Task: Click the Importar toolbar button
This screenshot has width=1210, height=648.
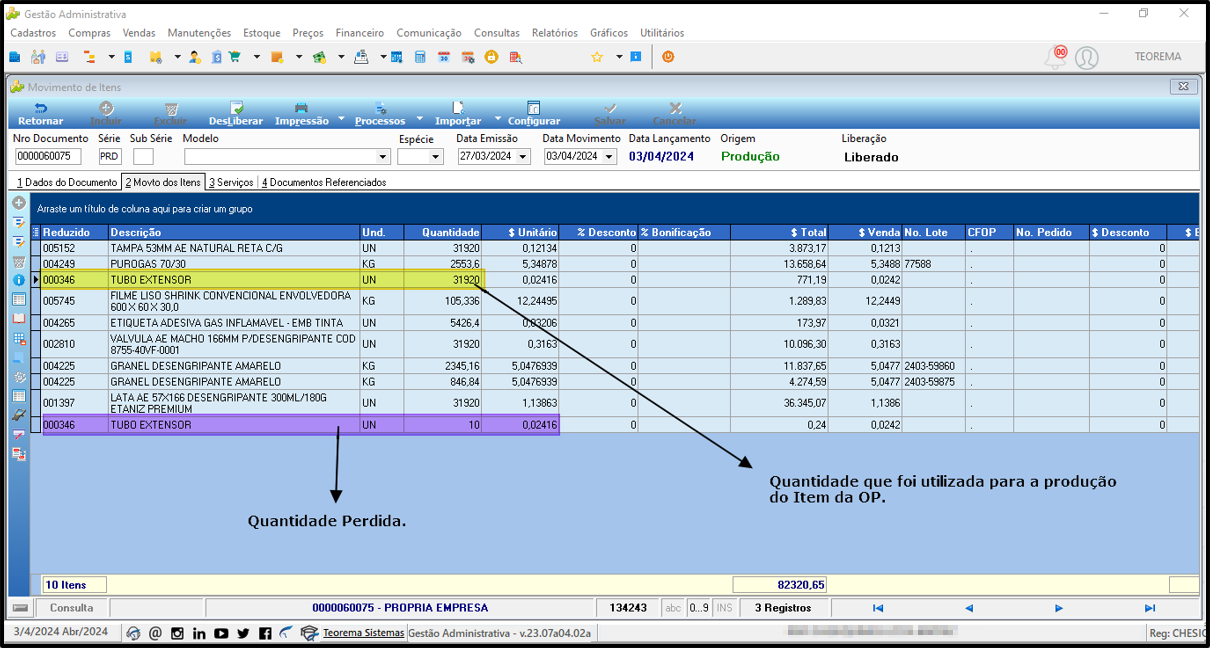Action: coord(458,113)
